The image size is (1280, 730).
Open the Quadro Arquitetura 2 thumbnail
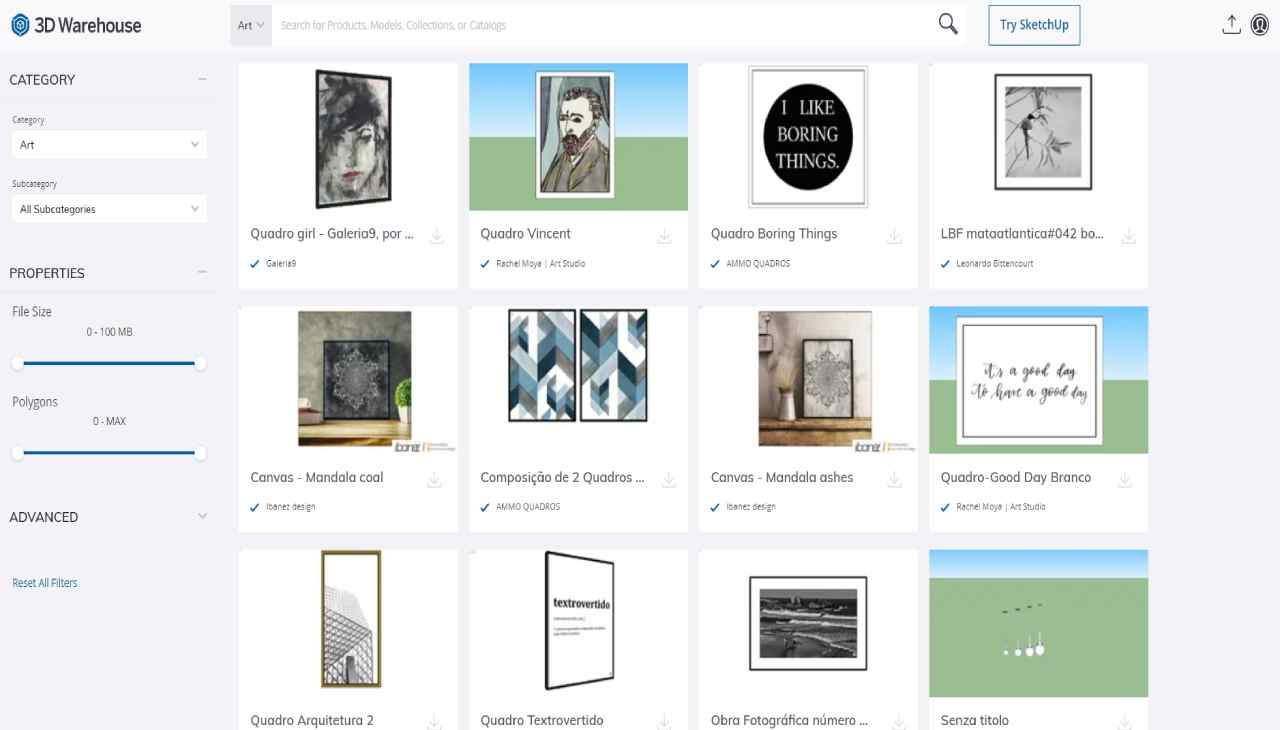tap(348, 623)
